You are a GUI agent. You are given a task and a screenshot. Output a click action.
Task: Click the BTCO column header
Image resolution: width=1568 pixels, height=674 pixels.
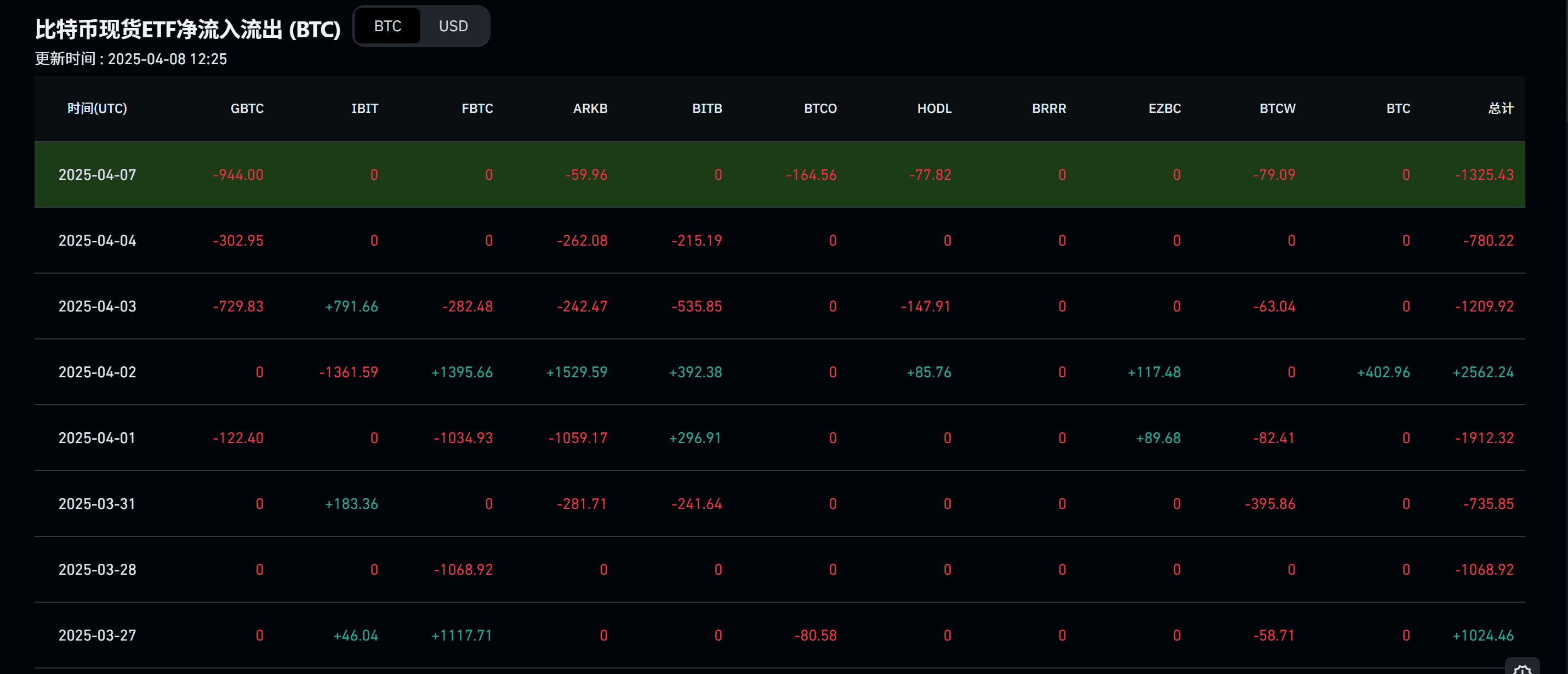(x=820, y=109)
